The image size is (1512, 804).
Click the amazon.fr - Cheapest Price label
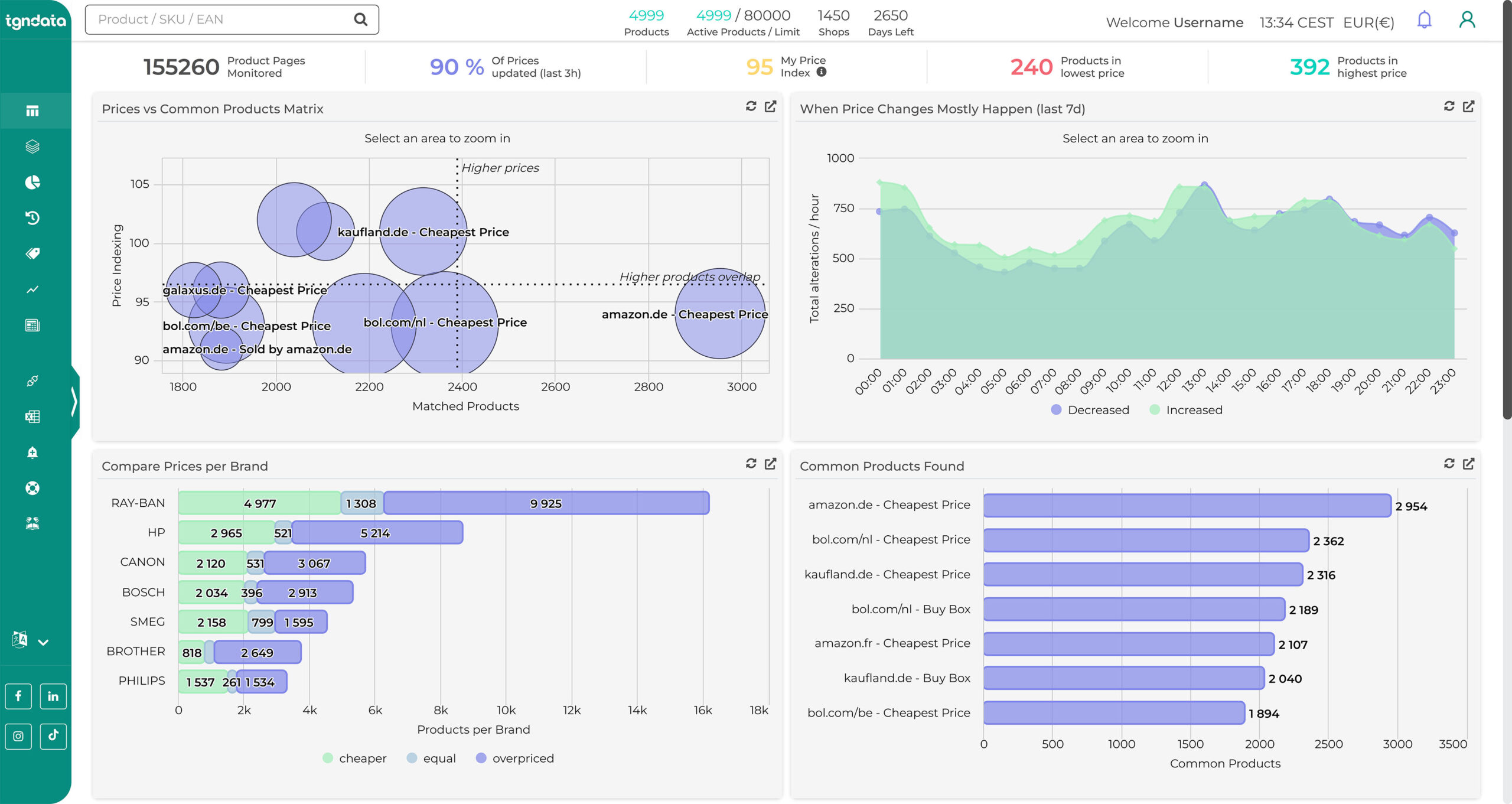pos(892,643)
